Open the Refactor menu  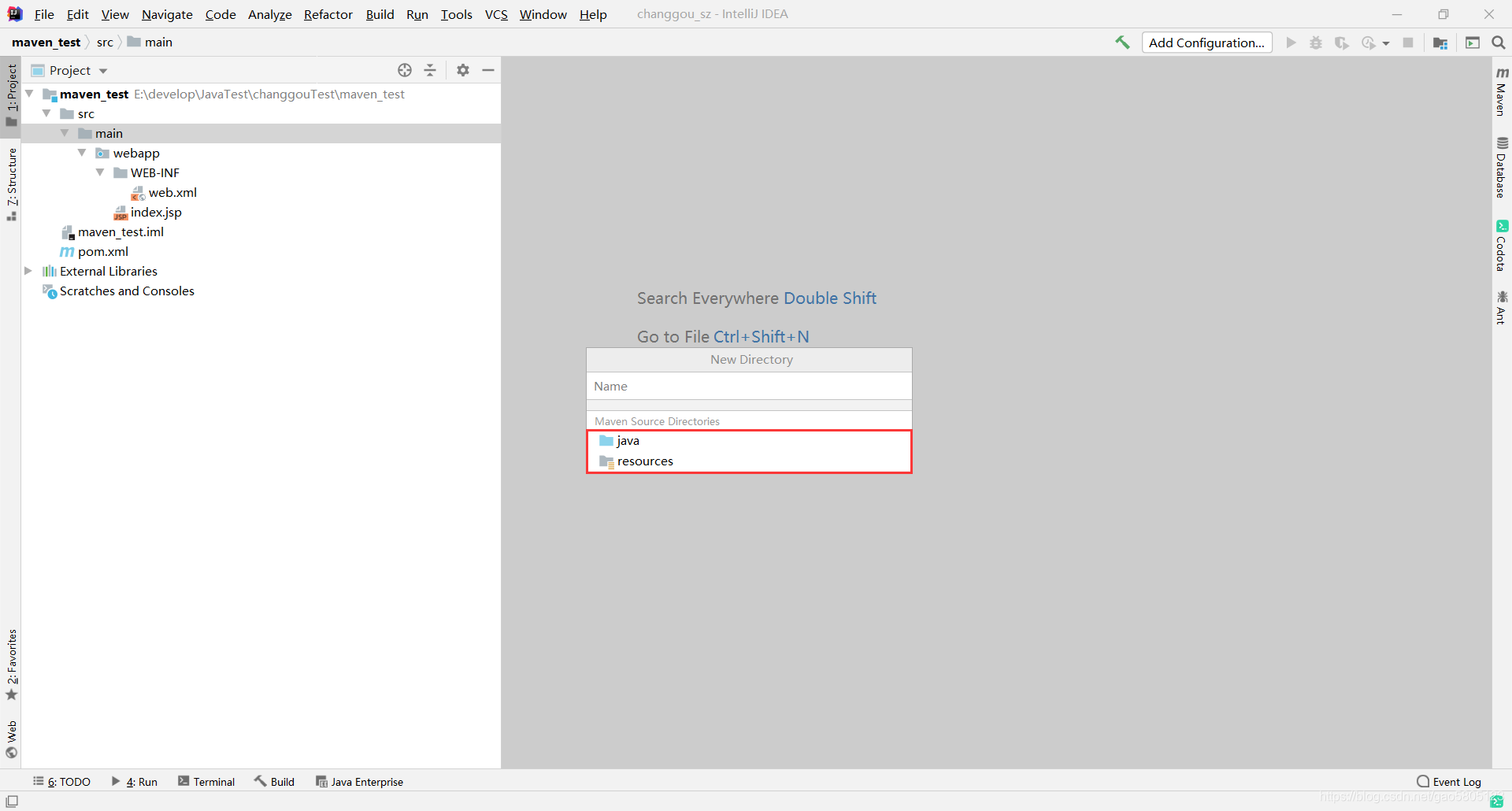[328, 14]
